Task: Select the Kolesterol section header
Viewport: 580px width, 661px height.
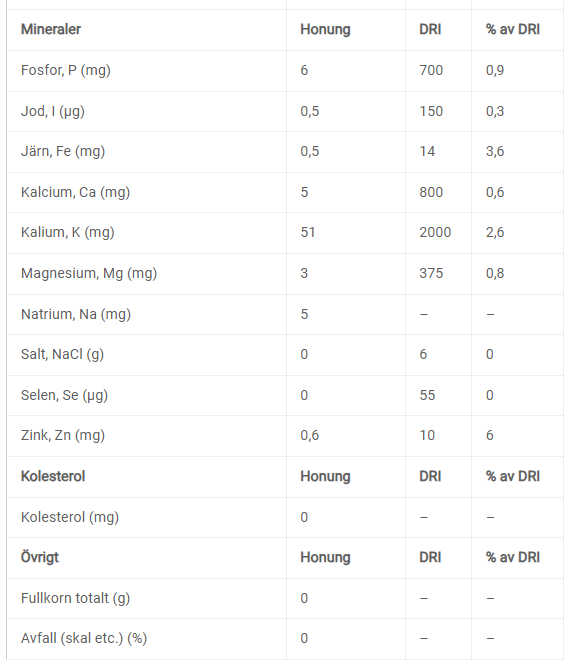Action: pos(53,476)
